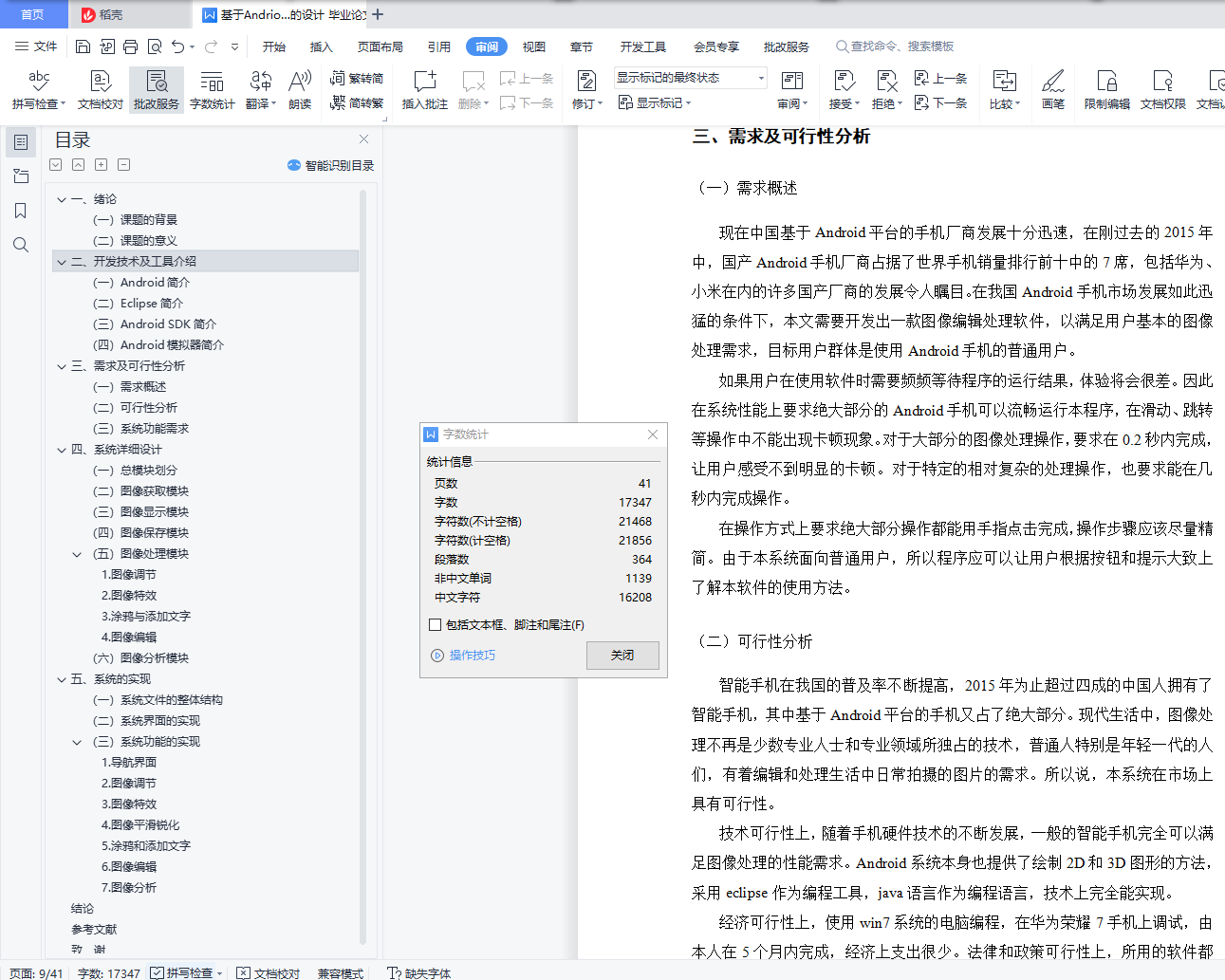Click 字数: 17347 in status bar

(109, 972)
